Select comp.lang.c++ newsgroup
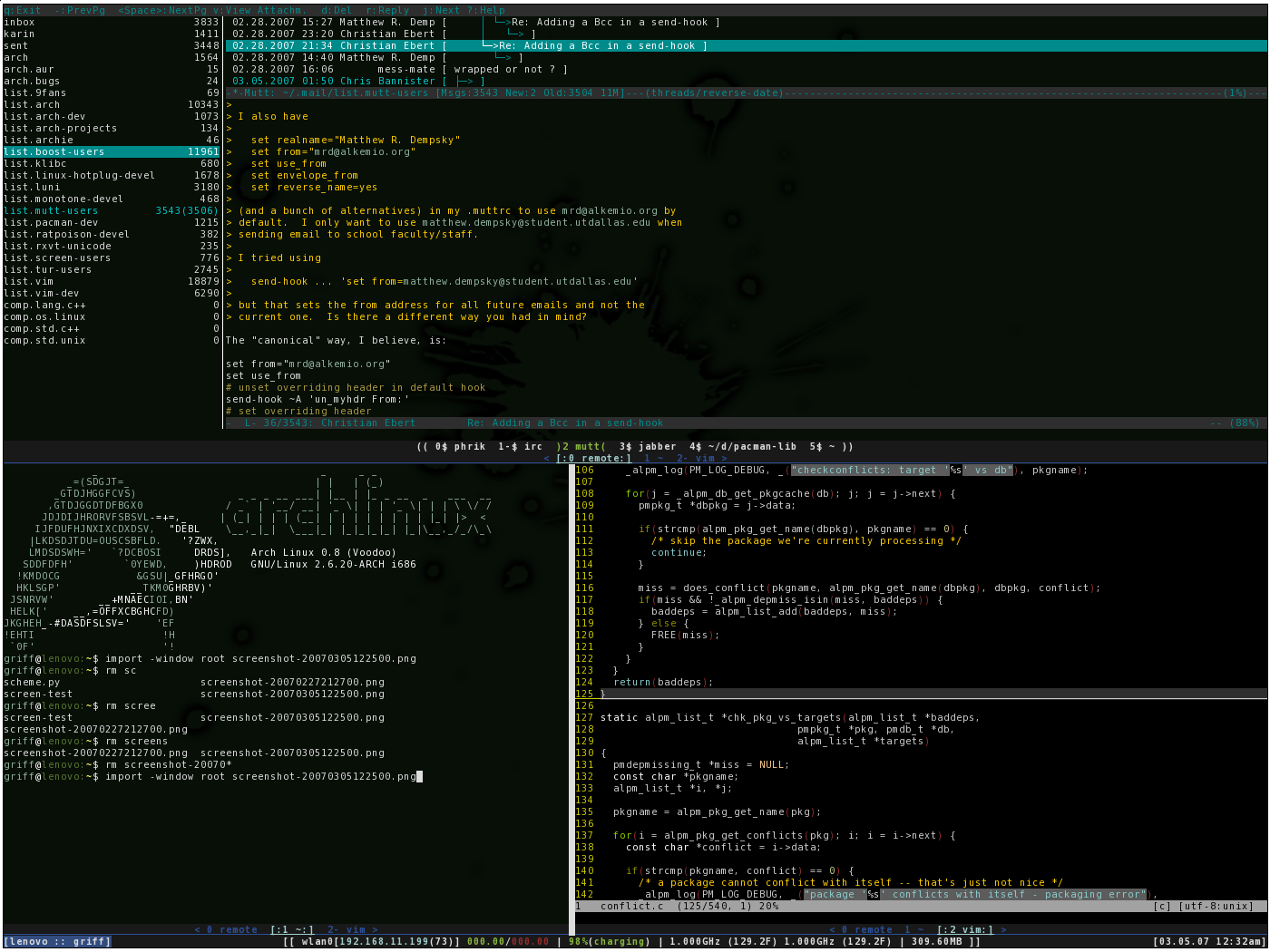 coord(112,305)
